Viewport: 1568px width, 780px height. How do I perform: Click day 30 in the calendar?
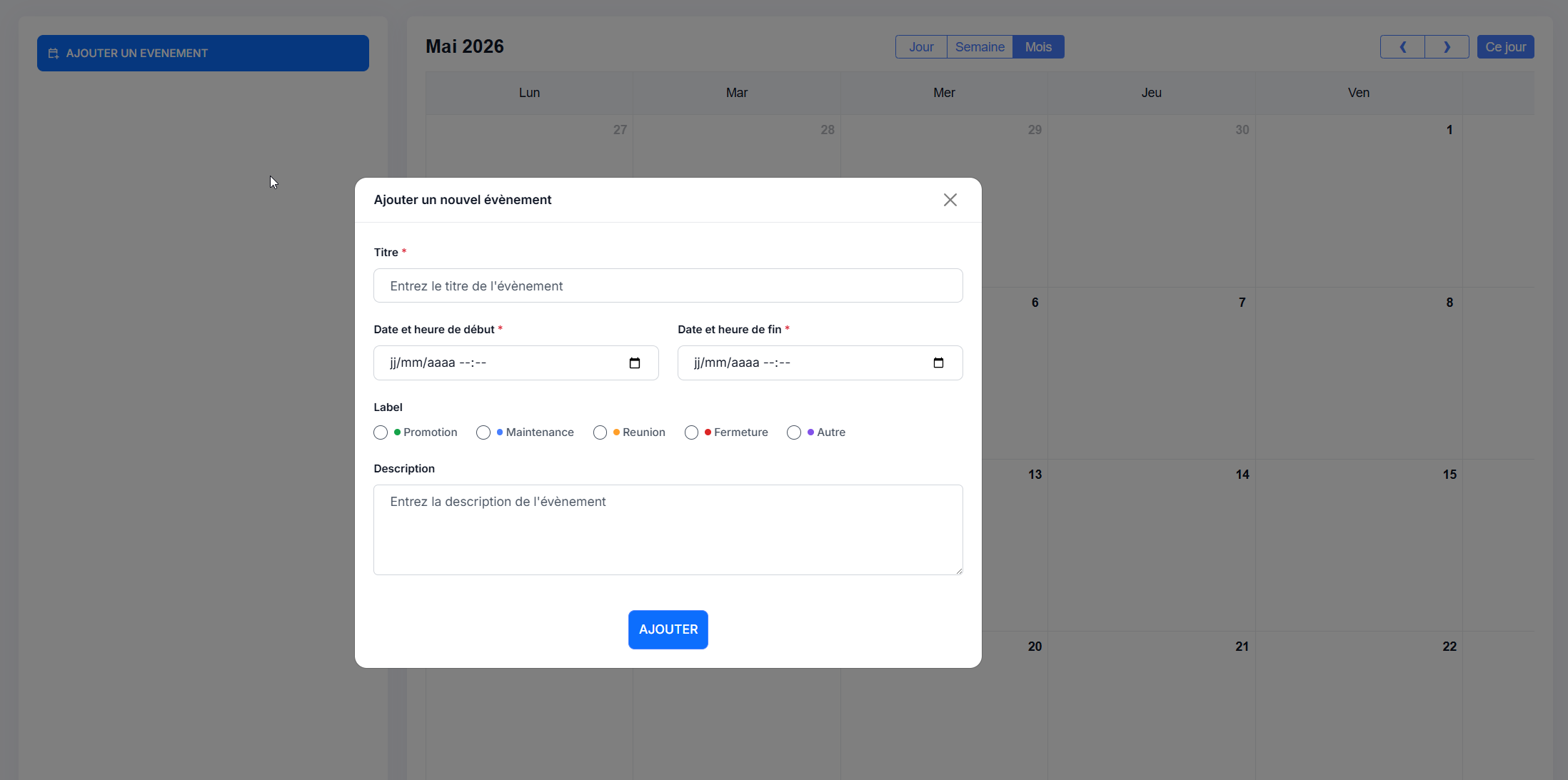tap(1242, 130)
